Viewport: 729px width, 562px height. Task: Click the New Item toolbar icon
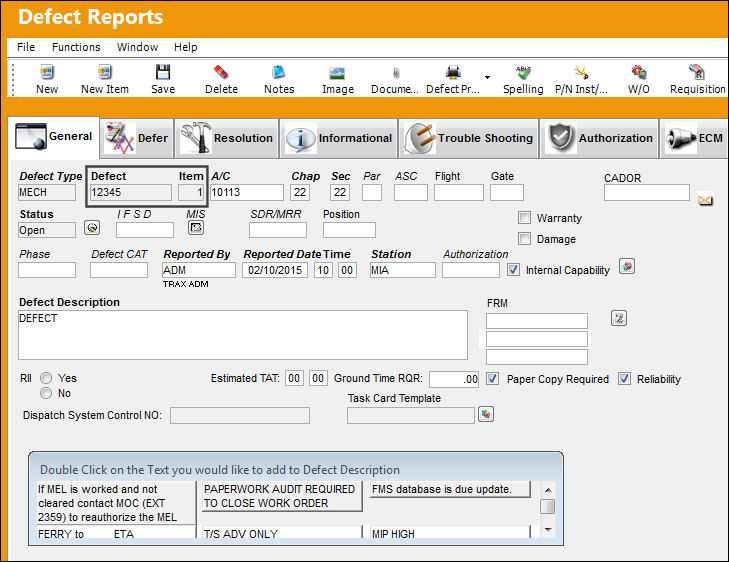pyautogui.click(x=105, y=73)
